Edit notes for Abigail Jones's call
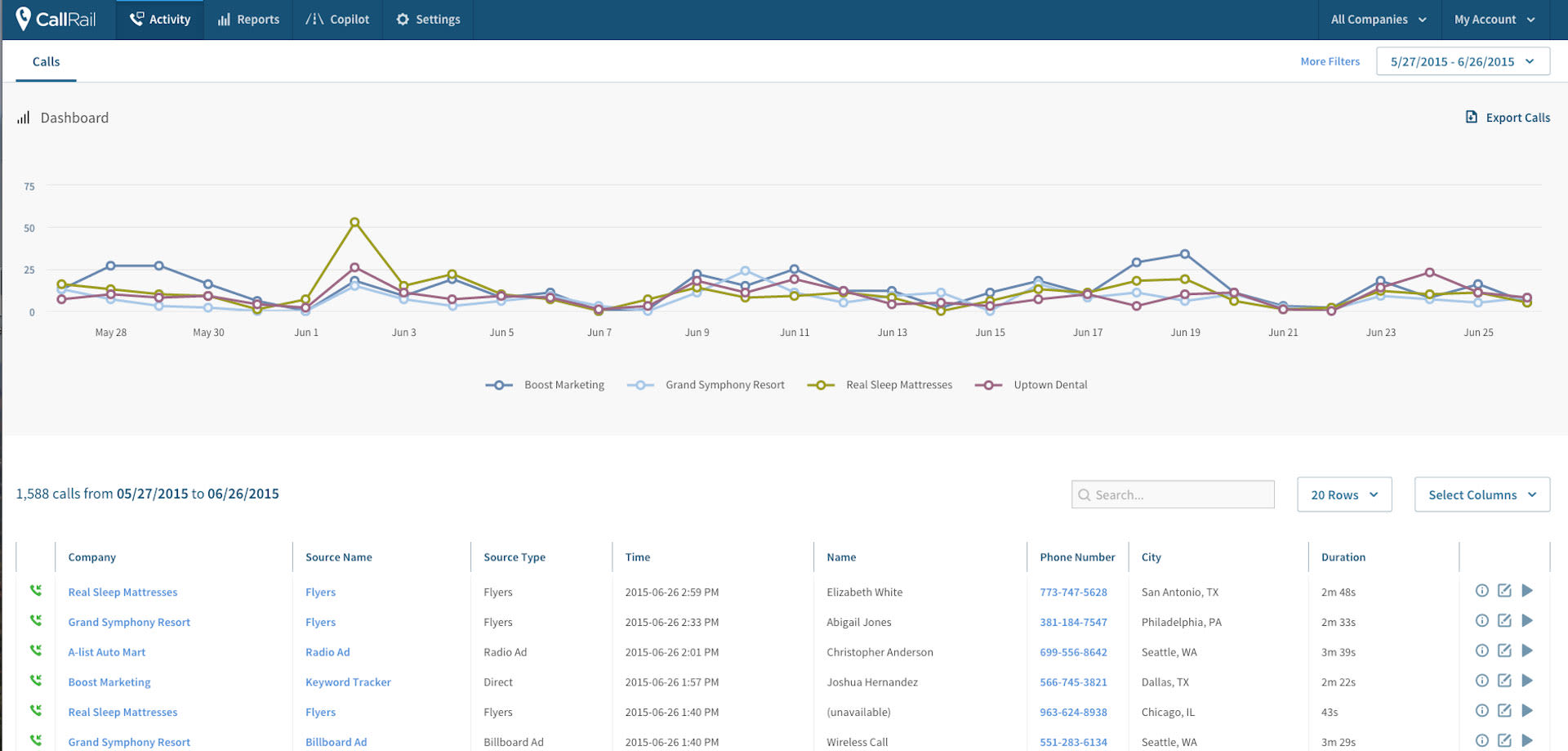This screenshot has height=751, width=1568. point(1504,621)
